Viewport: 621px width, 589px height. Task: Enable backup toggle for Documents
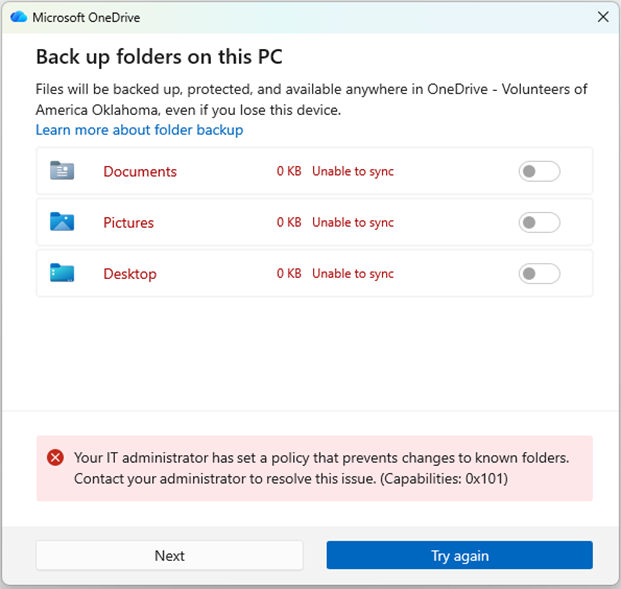click(x=539, y=172)
